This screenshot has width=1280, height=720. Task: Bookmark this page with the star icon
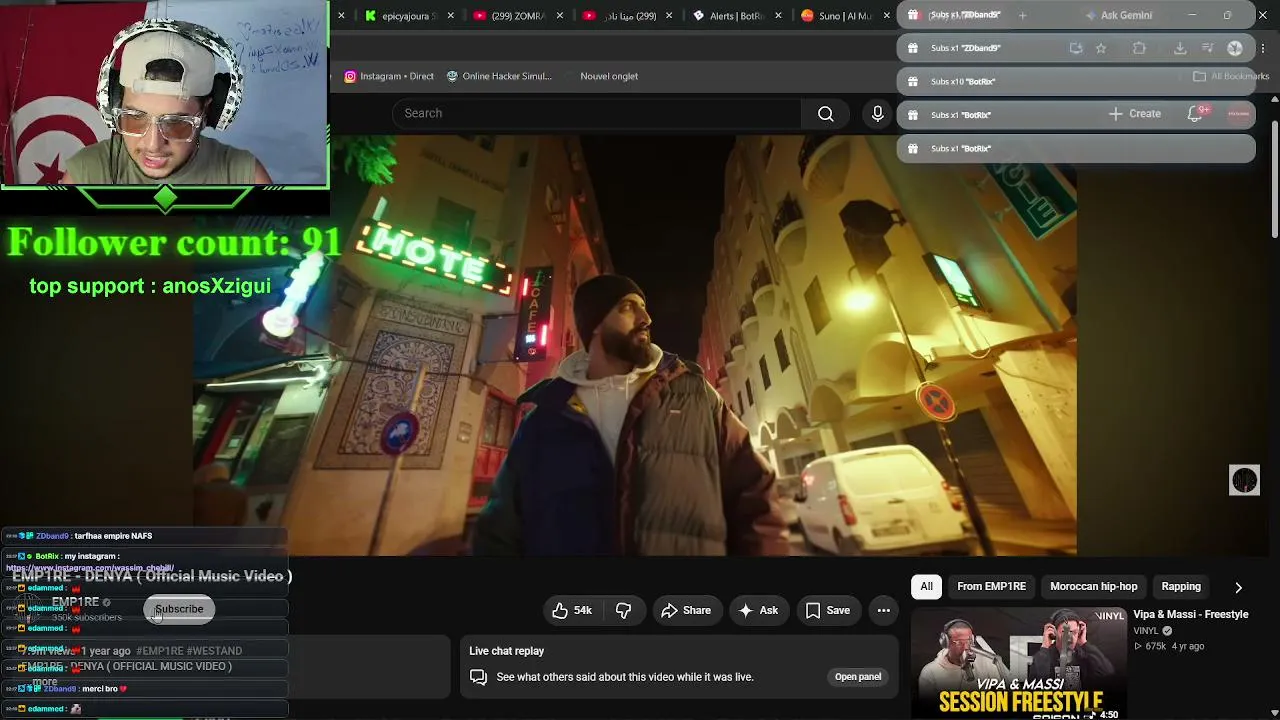coord(1101,48)
